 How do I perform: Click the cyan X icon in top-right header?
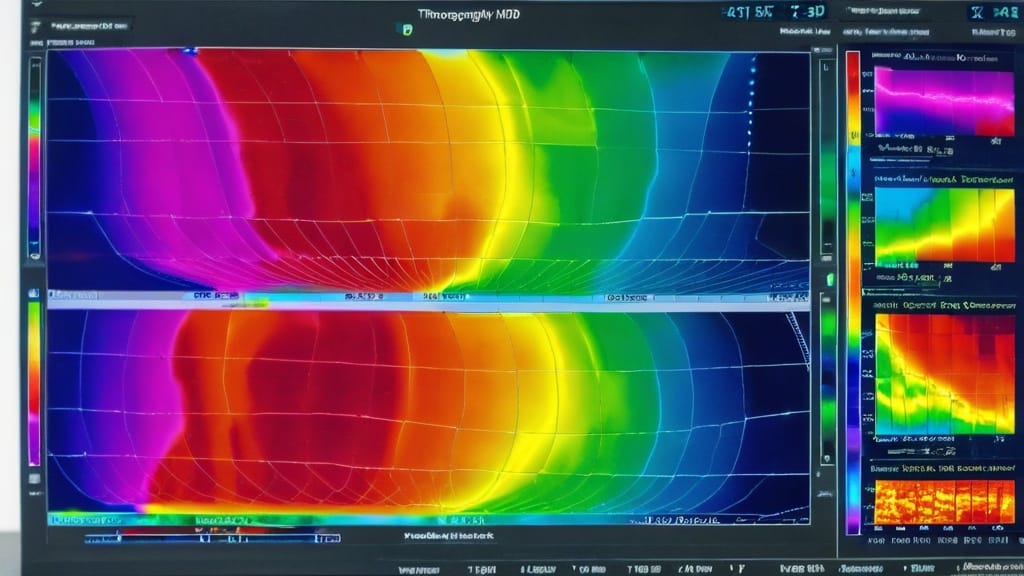977,13
